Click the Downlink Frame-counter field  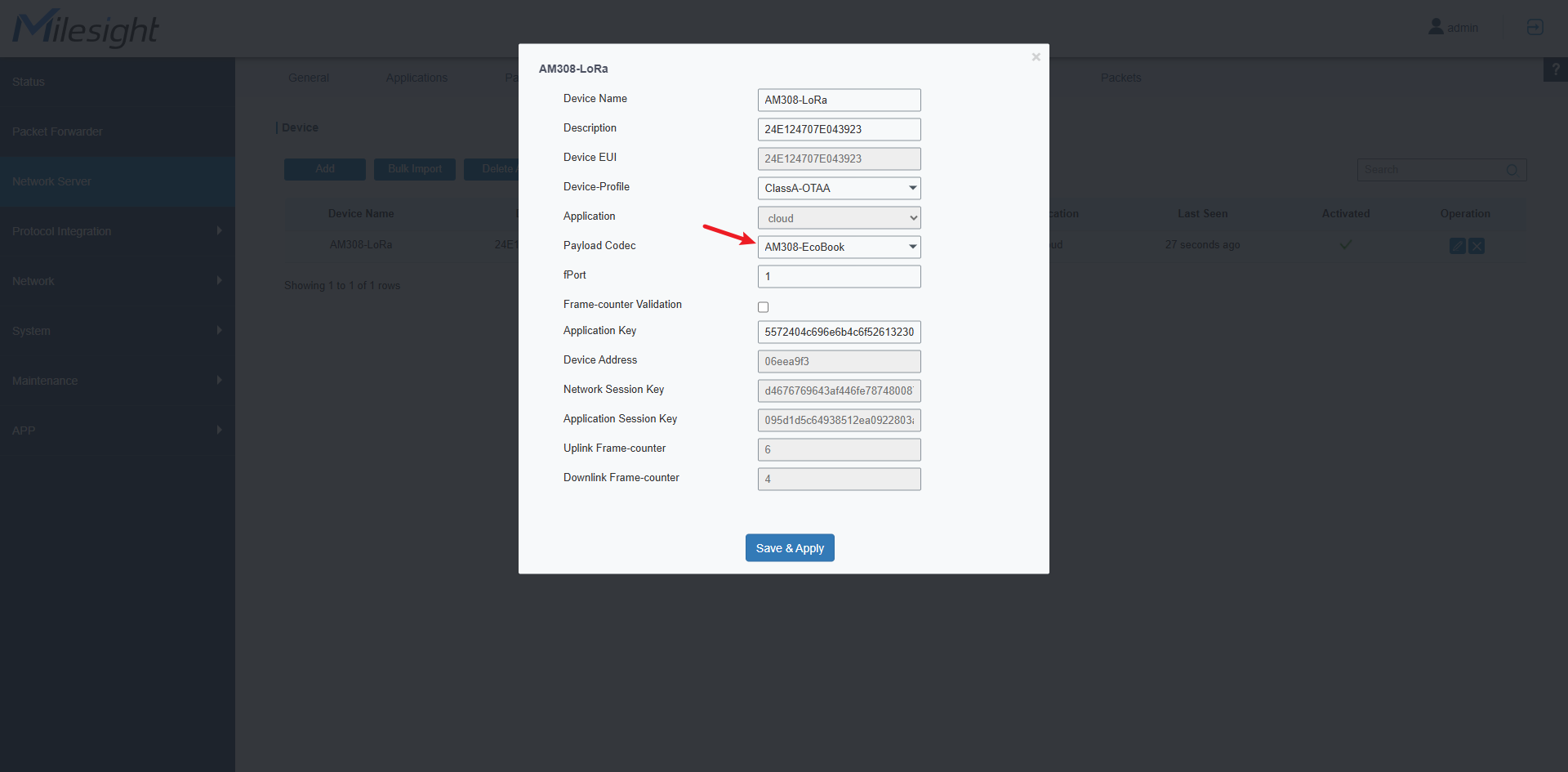[x=839, y=479]
